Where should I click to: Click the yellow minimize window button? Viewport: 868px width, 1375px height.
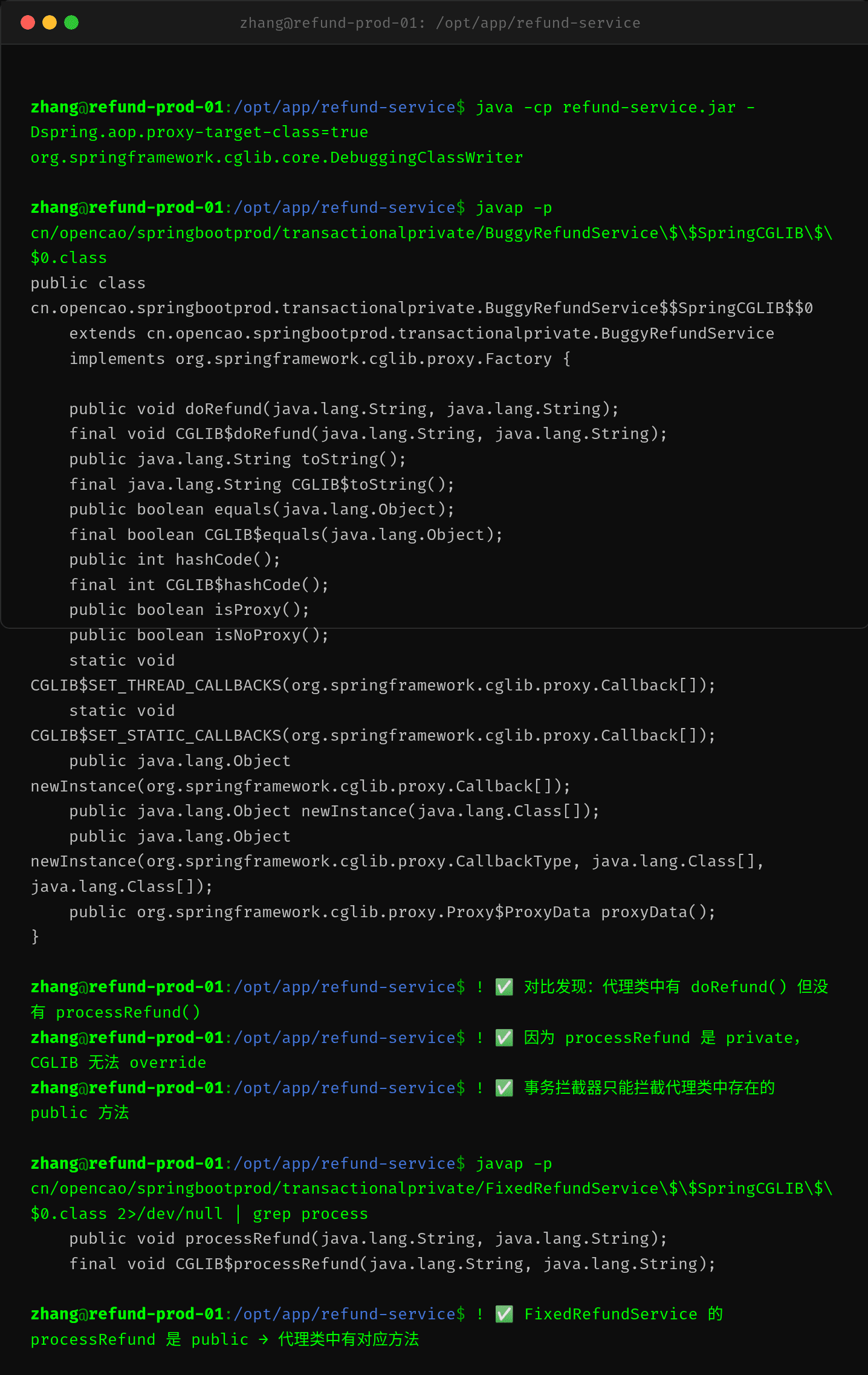pos(50,22)
